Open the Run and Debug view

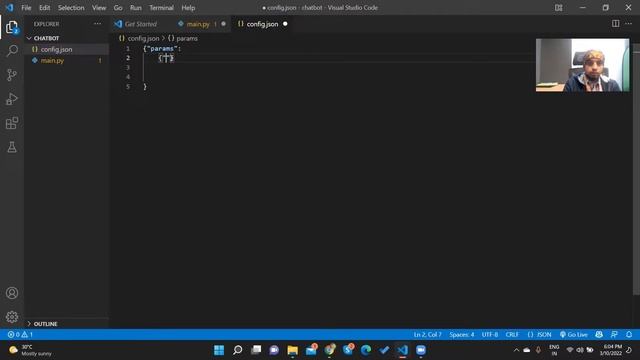(12, 99)
